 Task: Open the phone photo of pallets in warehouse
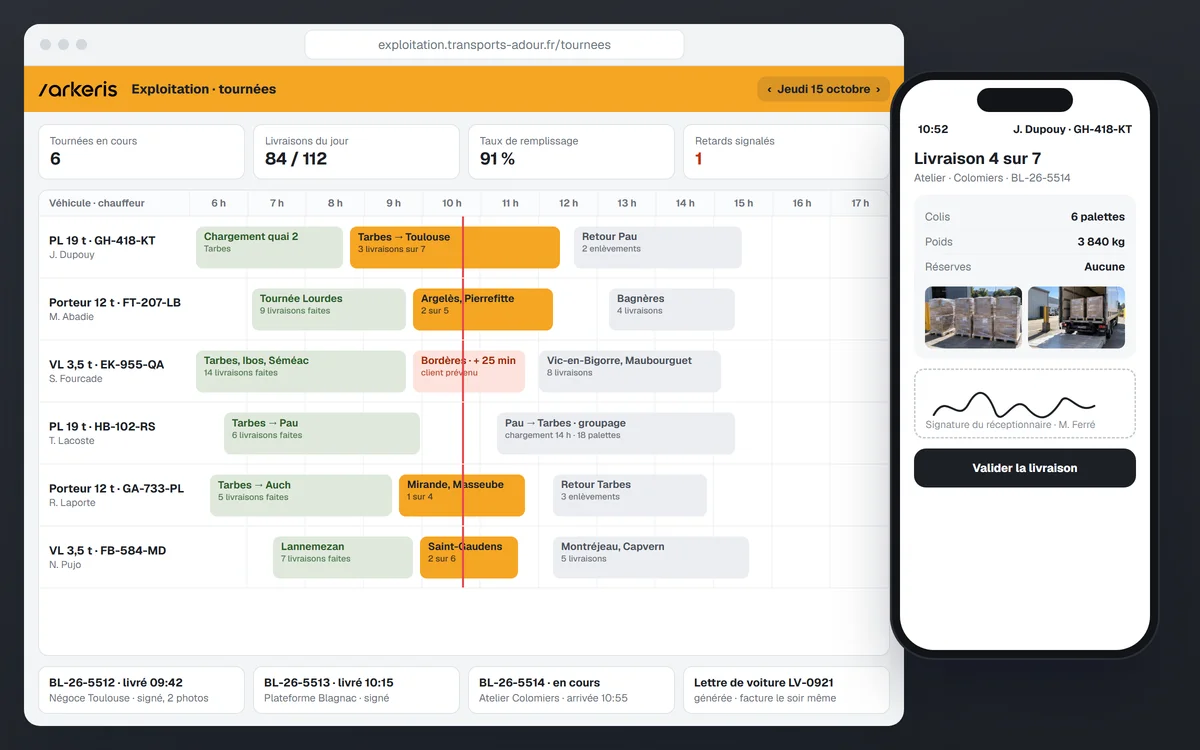pos(973,317)
